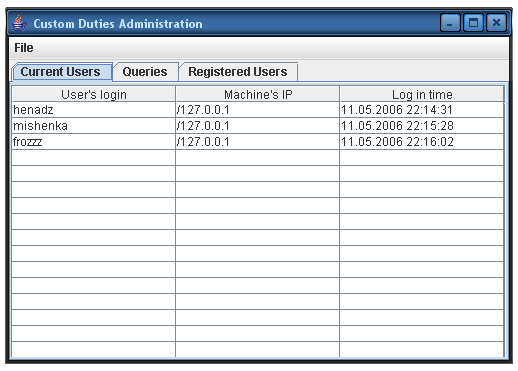The height and width of the screenshot is (371, 518).
Task: Click the Machine's IP column header
Action: (258, 94)
